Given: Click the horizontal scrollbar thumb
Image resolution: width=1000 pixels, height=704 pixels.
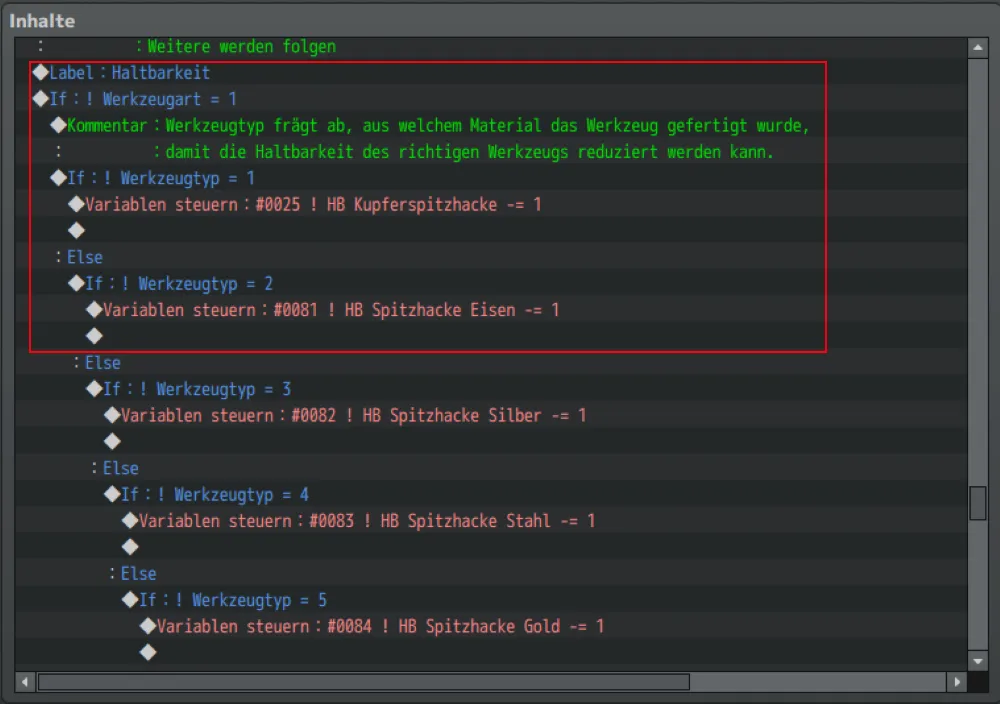Looking at the screenshot, I should (364, 682).
